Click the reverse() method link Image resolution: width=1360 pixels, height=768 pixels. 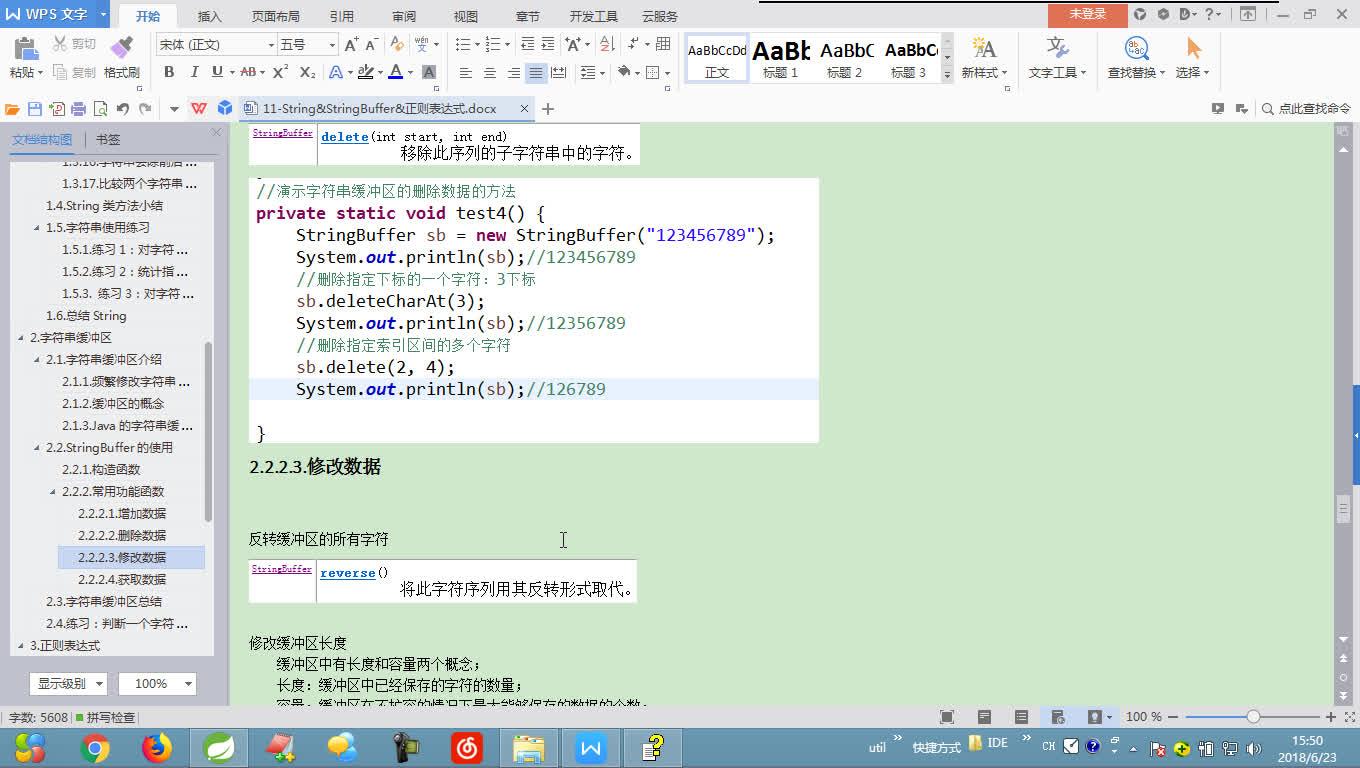pos(348,573)
